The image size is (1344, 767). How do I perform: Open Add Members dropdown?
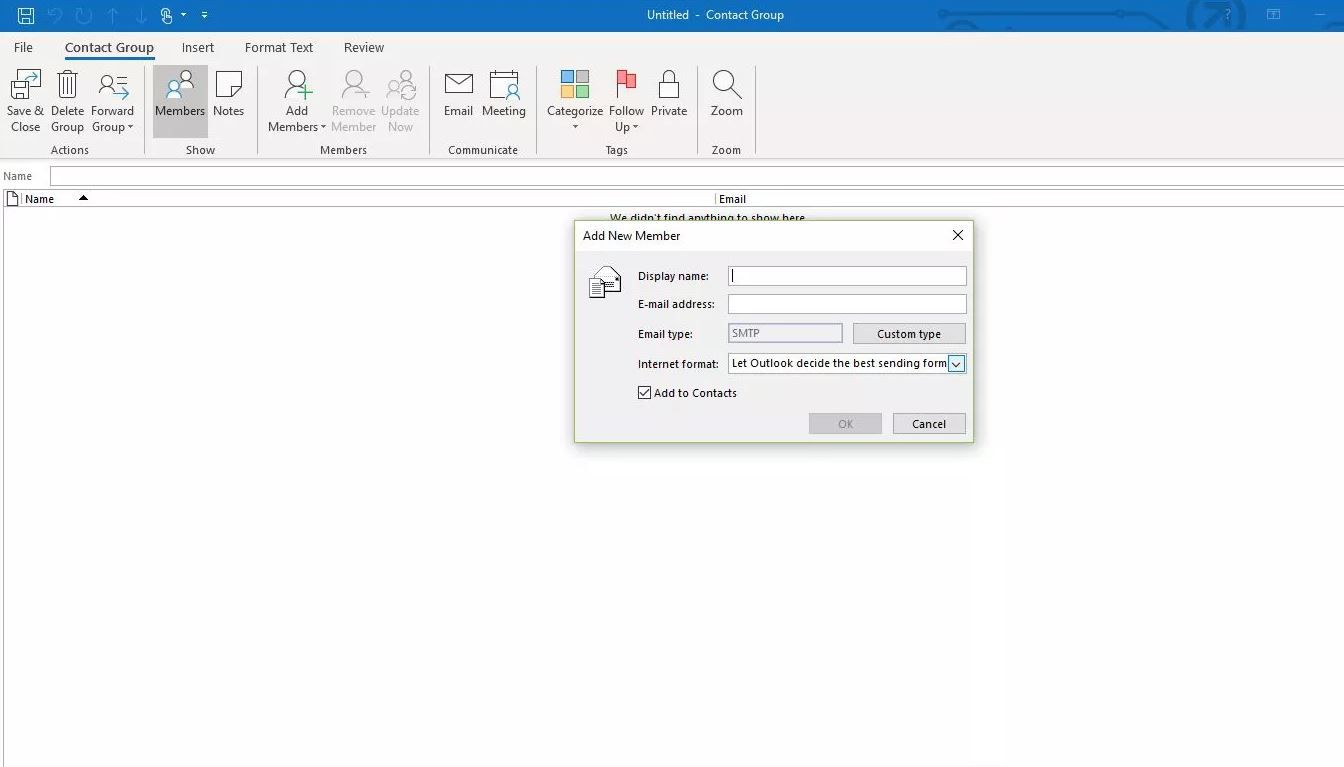[296, 101]
